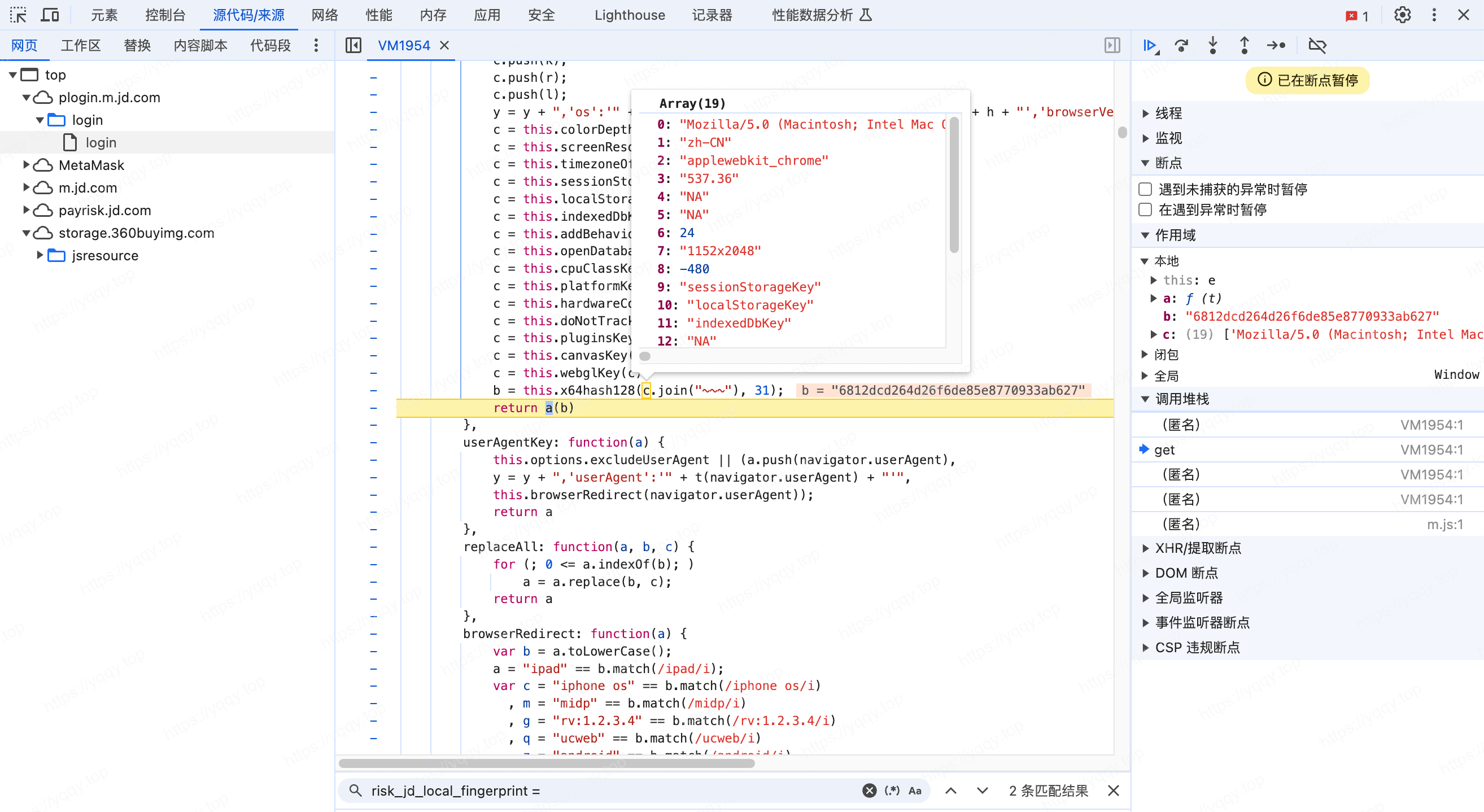Viewport: 1484px width, 812px height.
Task: Enable pause on caught exceptions
Action: 1145,209
